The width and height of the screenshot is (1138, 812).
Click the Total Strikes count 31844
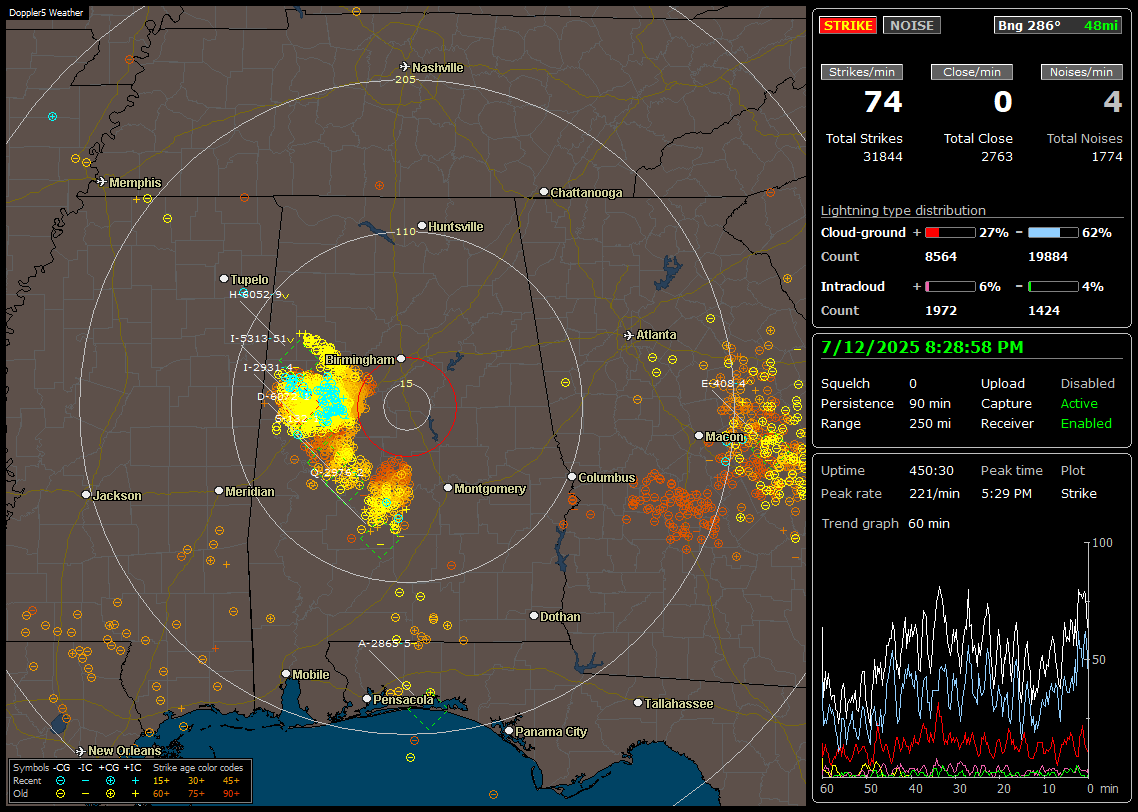(883, 157)
